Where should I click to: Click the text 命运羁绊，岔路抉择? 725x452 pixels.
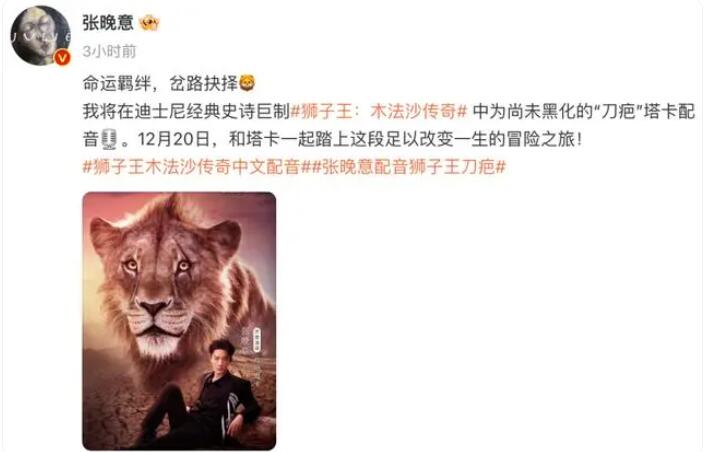pyautogui.click(x=160, y=84)
